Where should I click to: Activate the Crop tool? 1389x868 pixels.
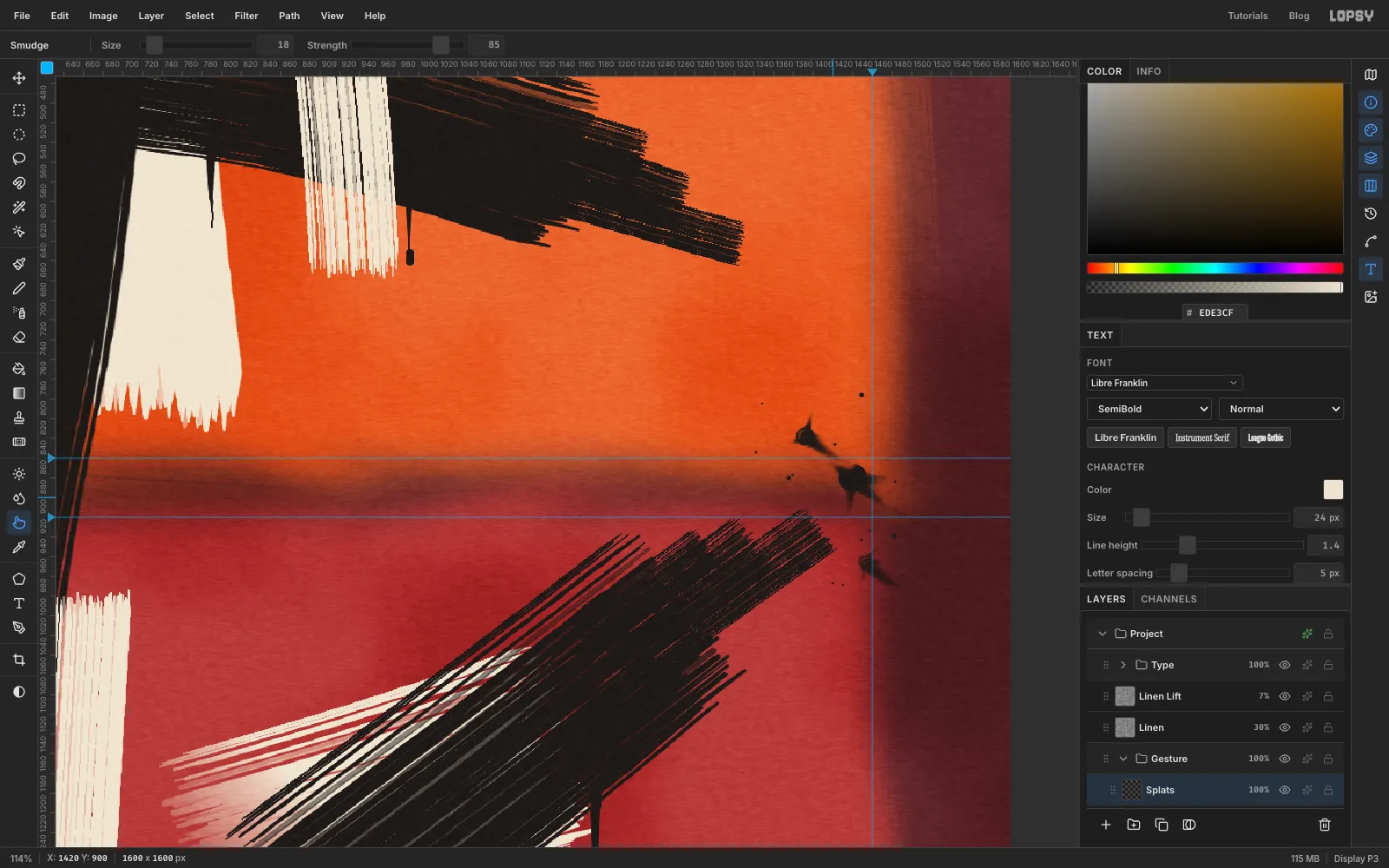pyautogui.click(x=19, y=660)
